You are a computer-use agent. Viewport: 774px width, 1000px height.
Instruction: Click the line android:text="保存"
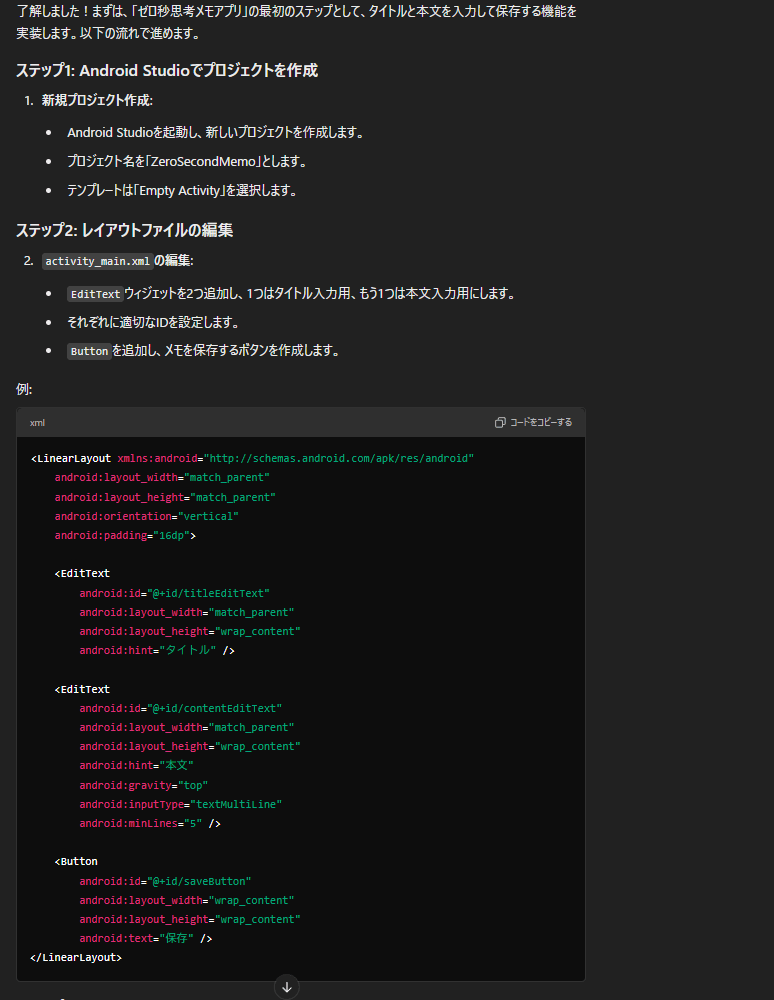[146, 939]
